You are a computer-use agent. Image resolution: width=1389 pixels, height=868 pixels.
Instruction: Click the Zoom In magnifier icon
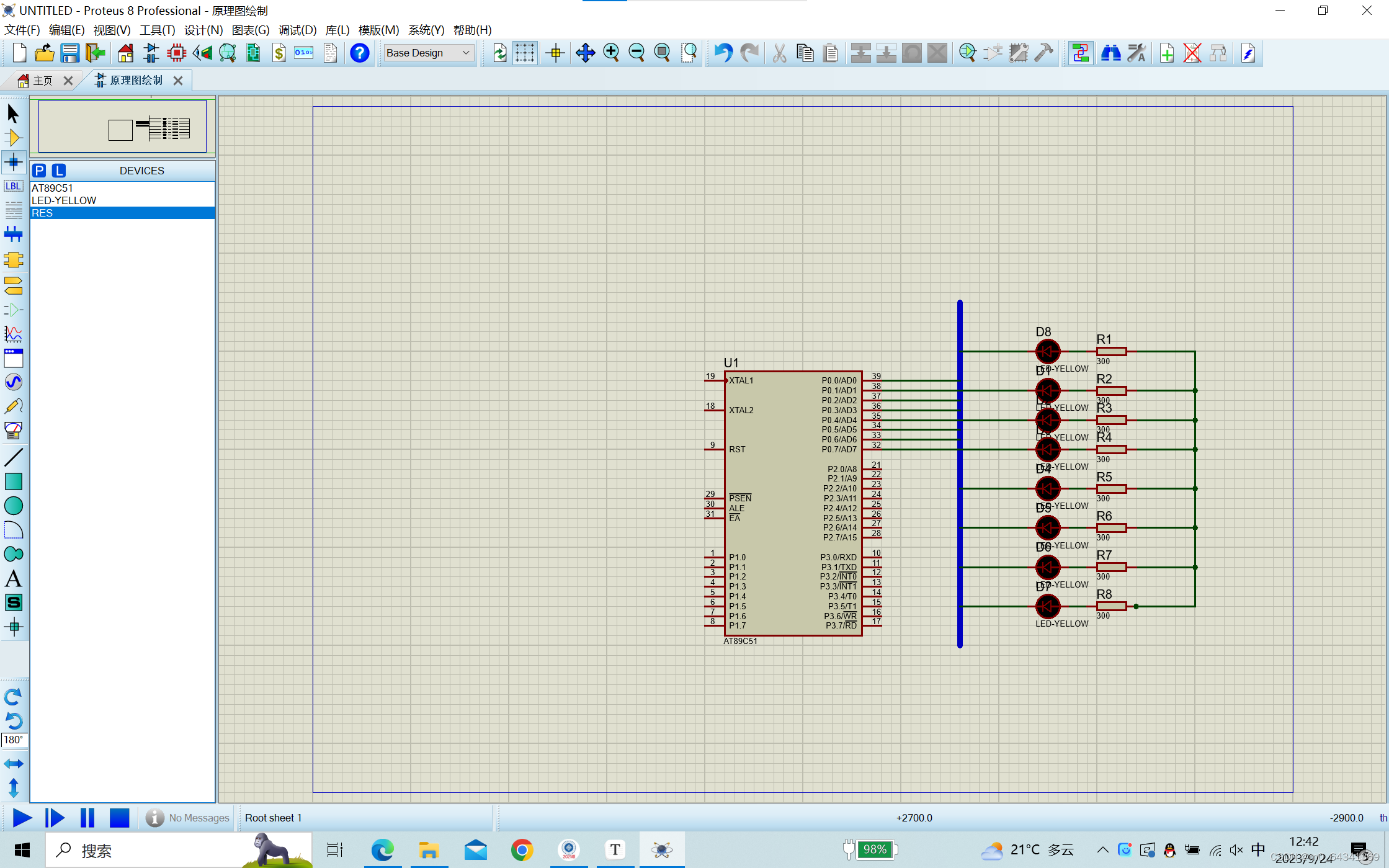point(611,53)
